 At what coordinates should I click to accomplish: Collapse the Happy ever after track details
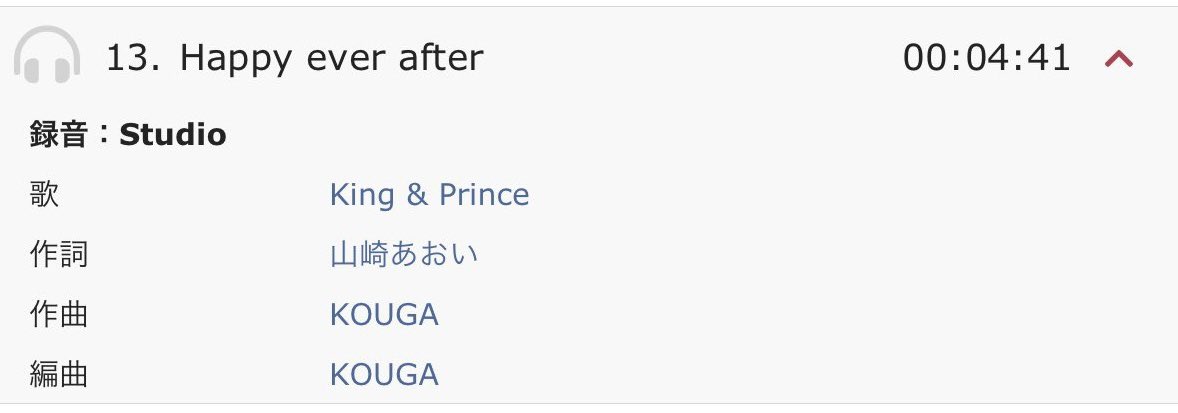(1118, 59)
